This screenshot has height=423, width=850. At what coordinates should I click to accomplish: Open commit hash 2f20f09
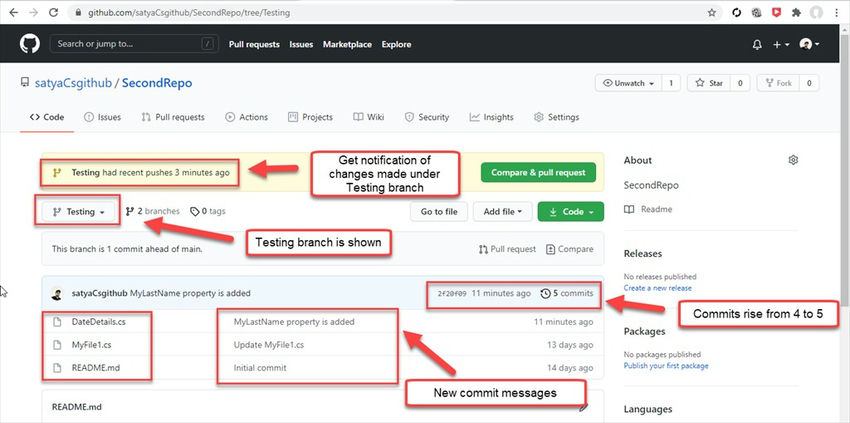coord(452,293)
